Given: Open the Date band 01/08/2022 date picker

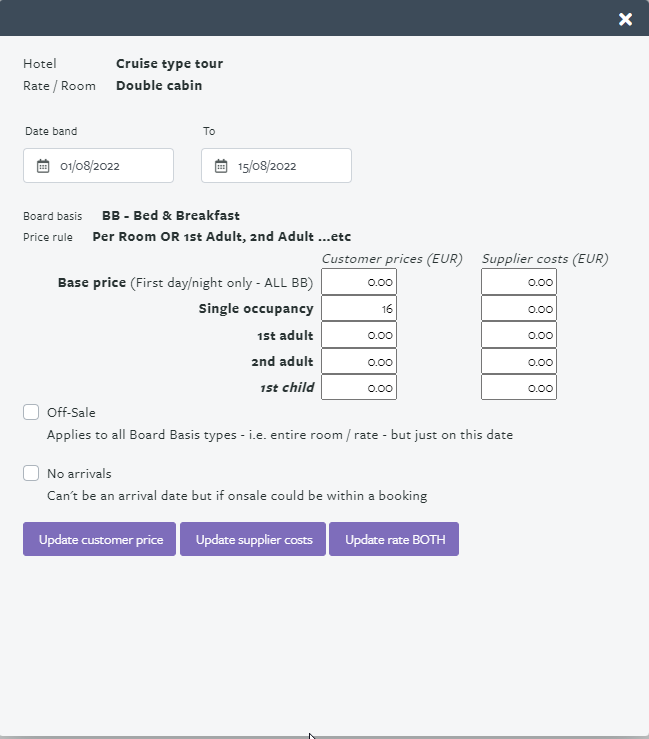Looking at the screenshot, I should click(99, 165).
